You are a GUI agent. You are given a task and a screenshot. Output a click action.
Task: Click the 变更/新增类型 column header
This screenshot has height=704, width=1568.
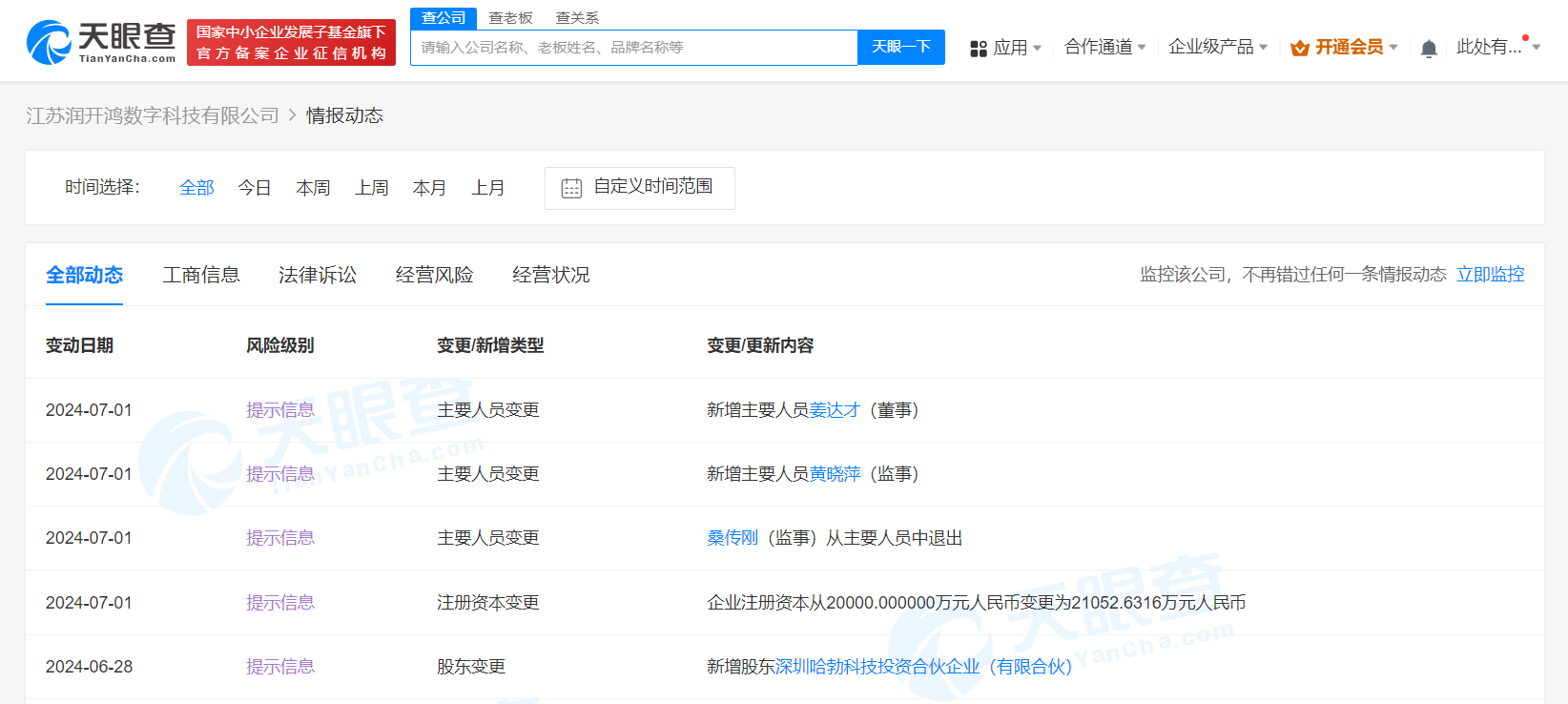(x=490, y=345)
